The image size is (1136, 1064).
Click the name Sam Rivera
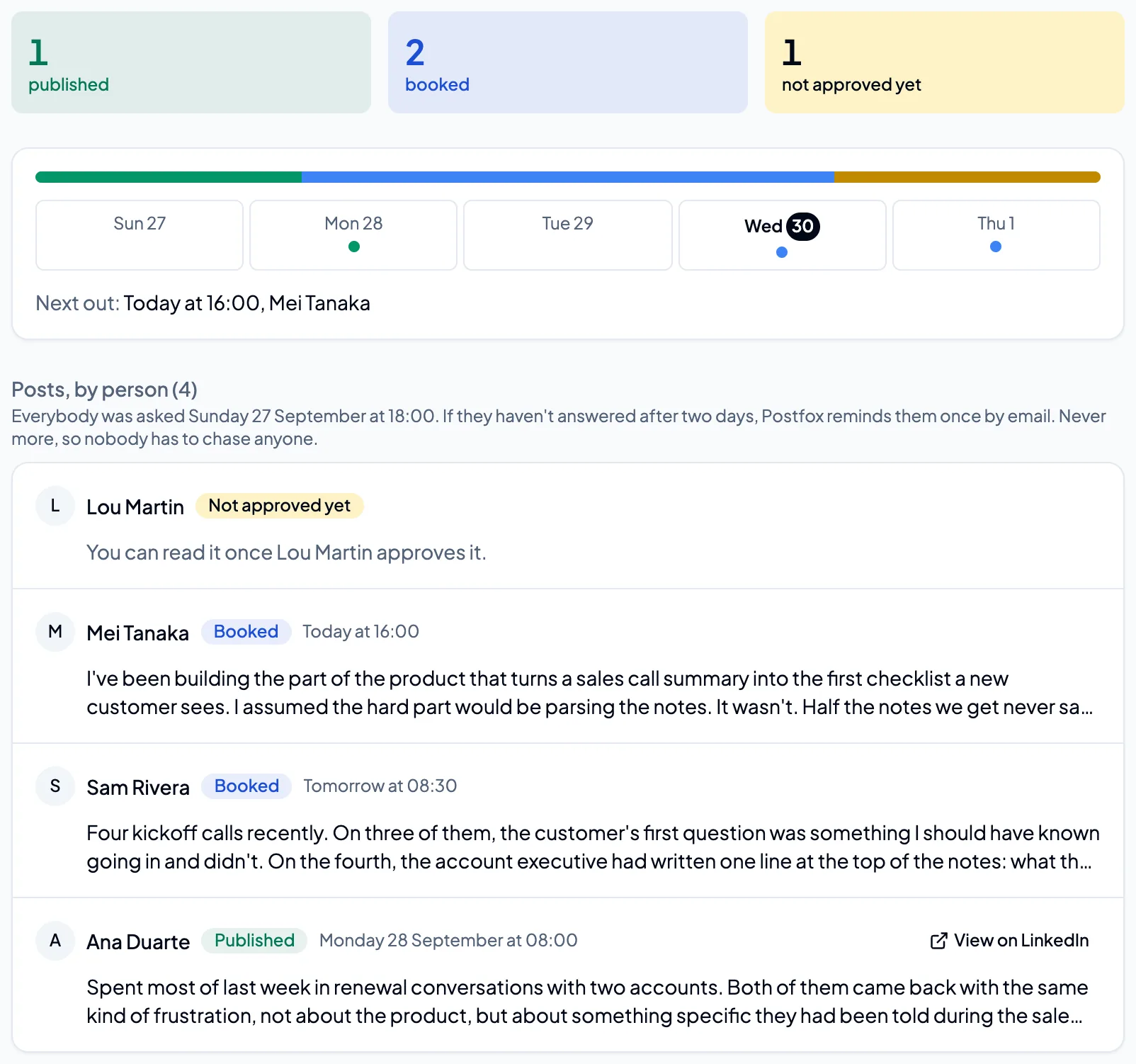point(138,788)
